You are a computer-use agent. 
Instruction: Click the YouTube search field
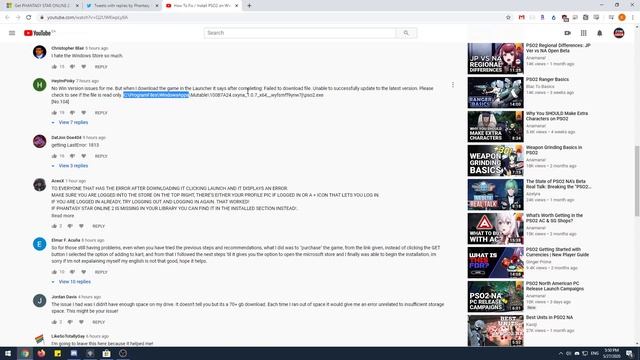(x=300, y=33)
